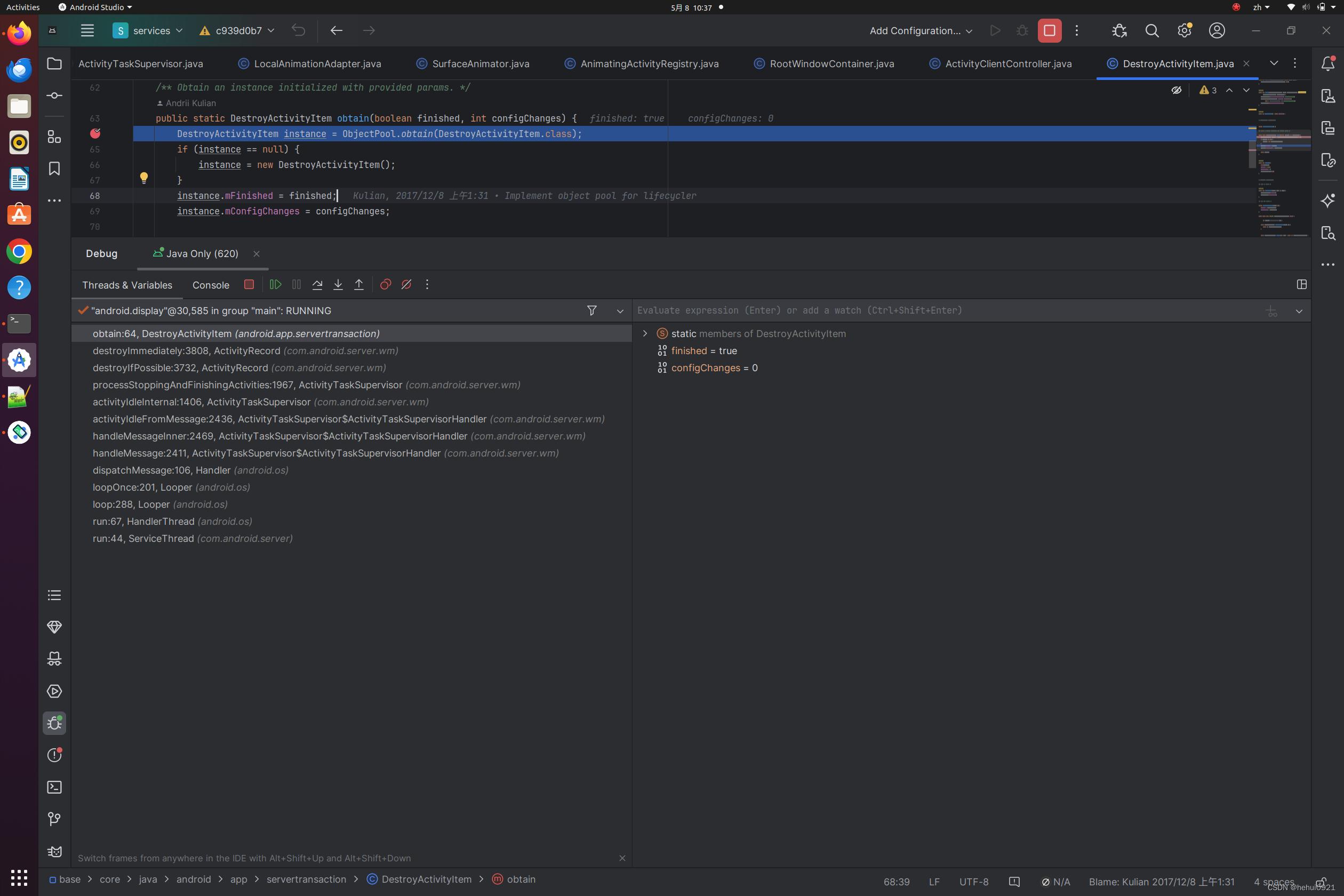Click the UTF-8 encoding status item
Screen dimensions: 1344x896
click(x=974, y=882)
